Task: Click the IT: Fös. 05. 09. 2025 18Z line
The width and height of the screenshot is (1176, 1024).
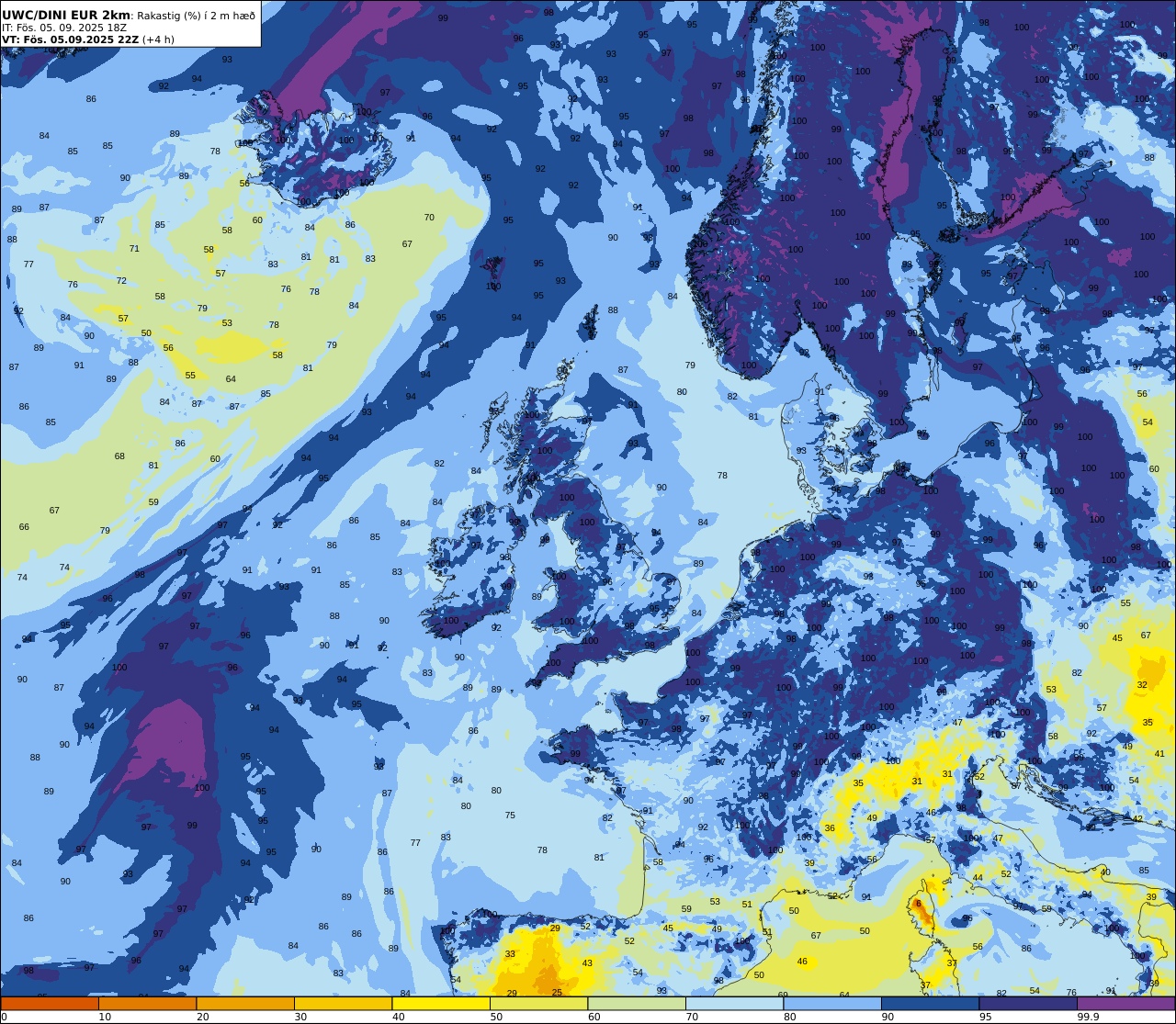Action: (64, 28)
